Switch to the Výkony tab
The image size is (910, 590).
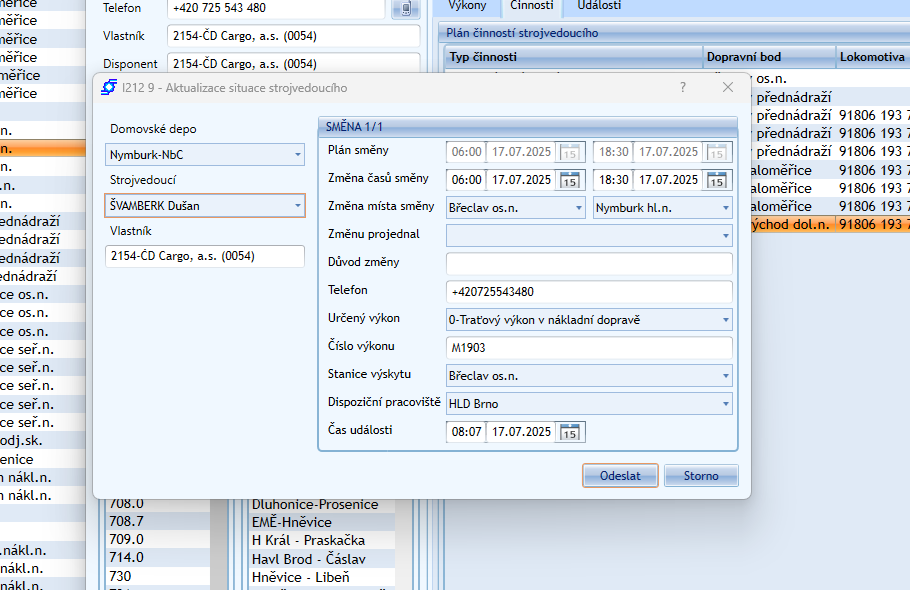(x=467, y=6)
